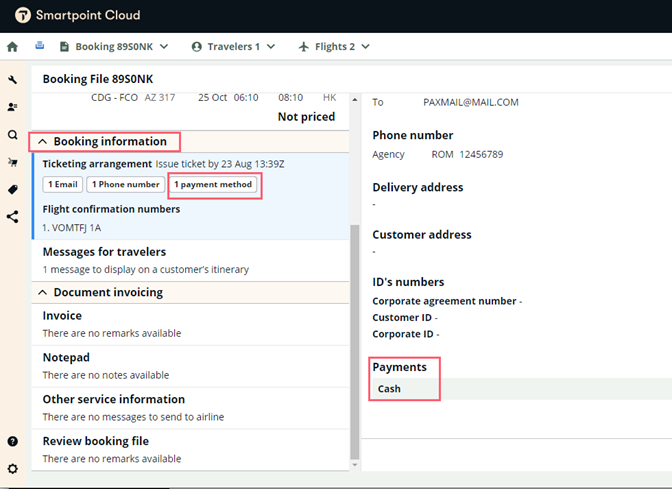Collapse the Booking information section
This screenshot has height=489, width=672.
42,141
